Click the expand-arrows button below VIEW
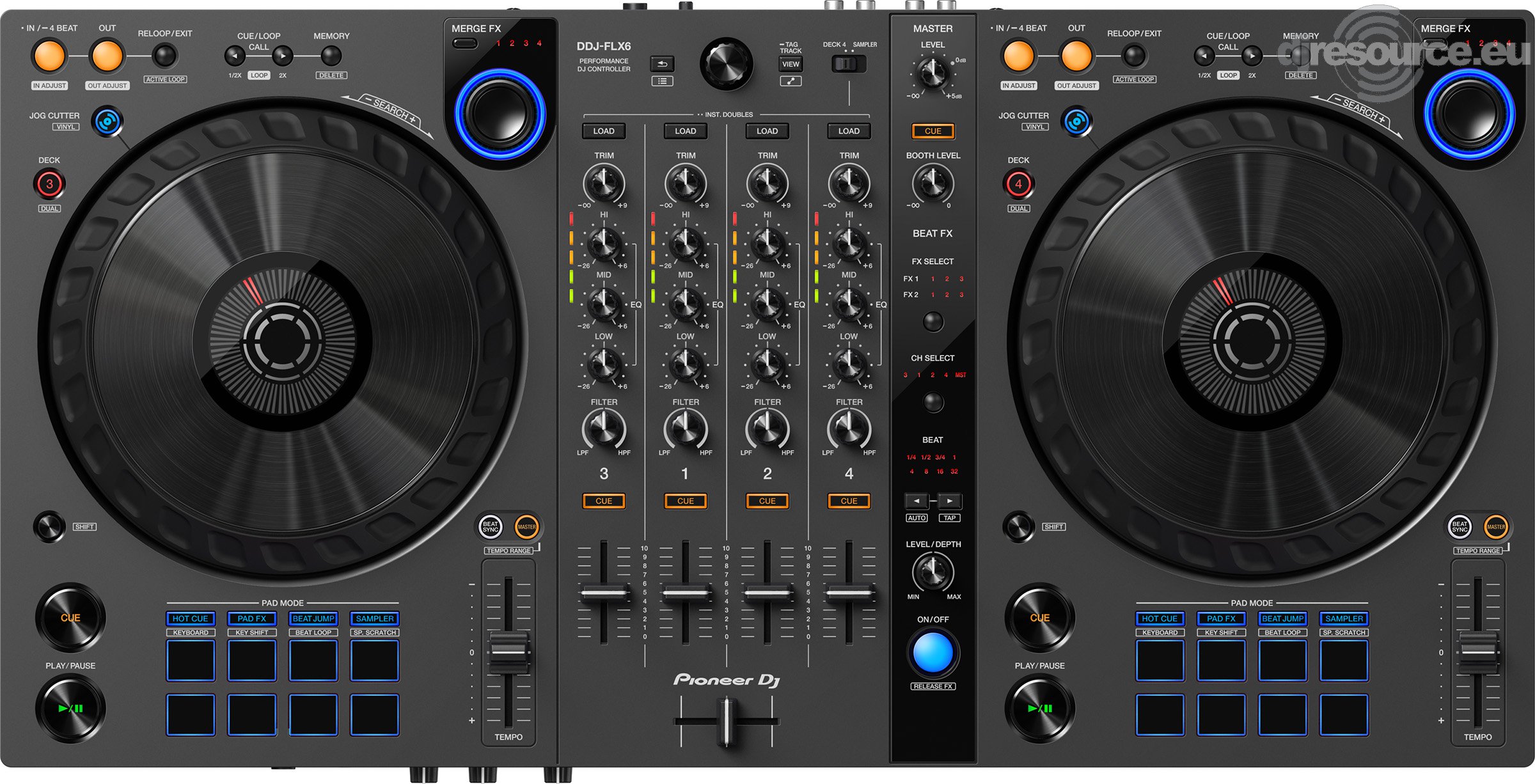Viewport: 1535px width, 784px height. point(791,81)
